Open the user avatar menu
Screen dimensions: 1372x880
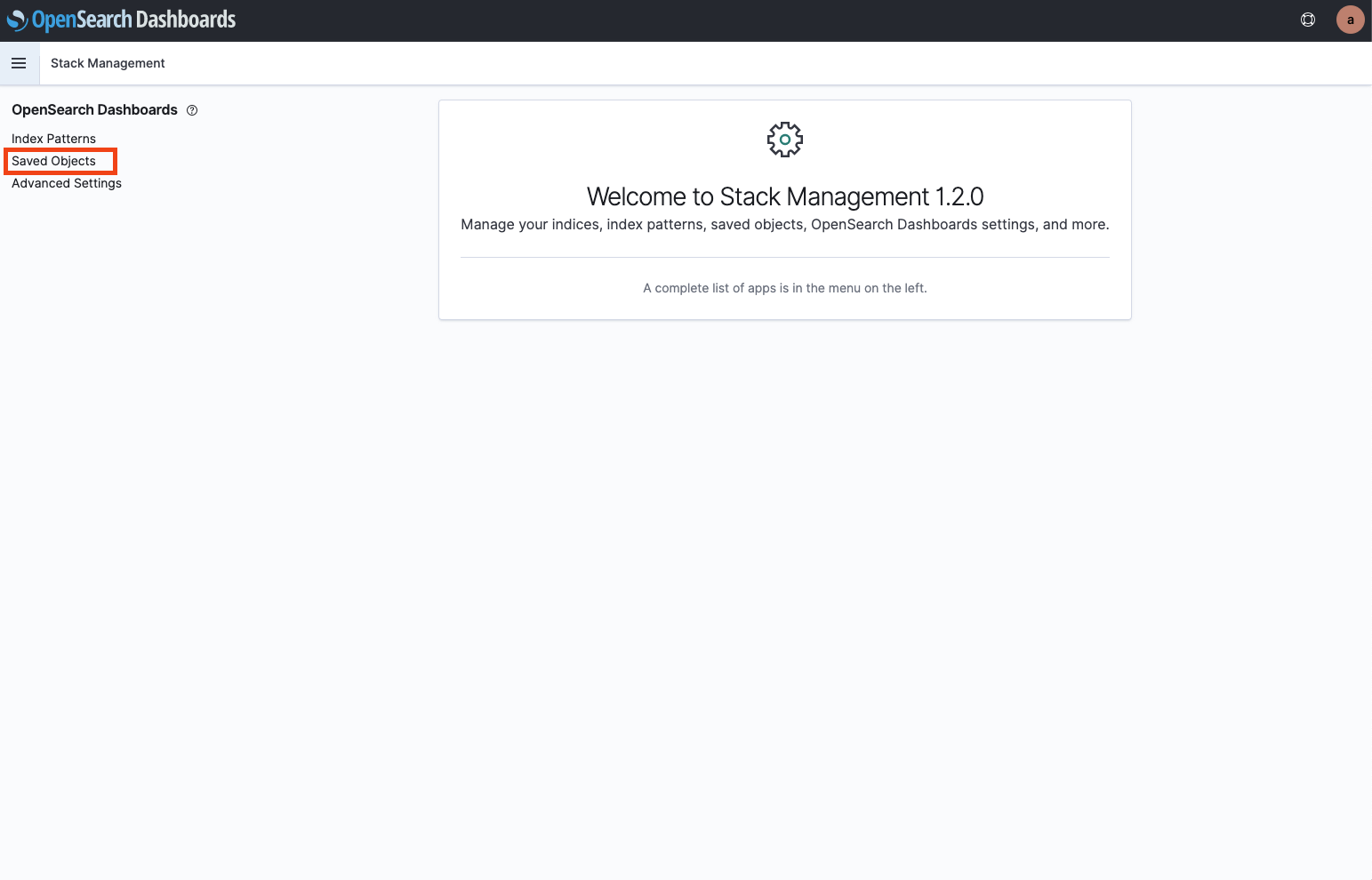(1350, 20)
